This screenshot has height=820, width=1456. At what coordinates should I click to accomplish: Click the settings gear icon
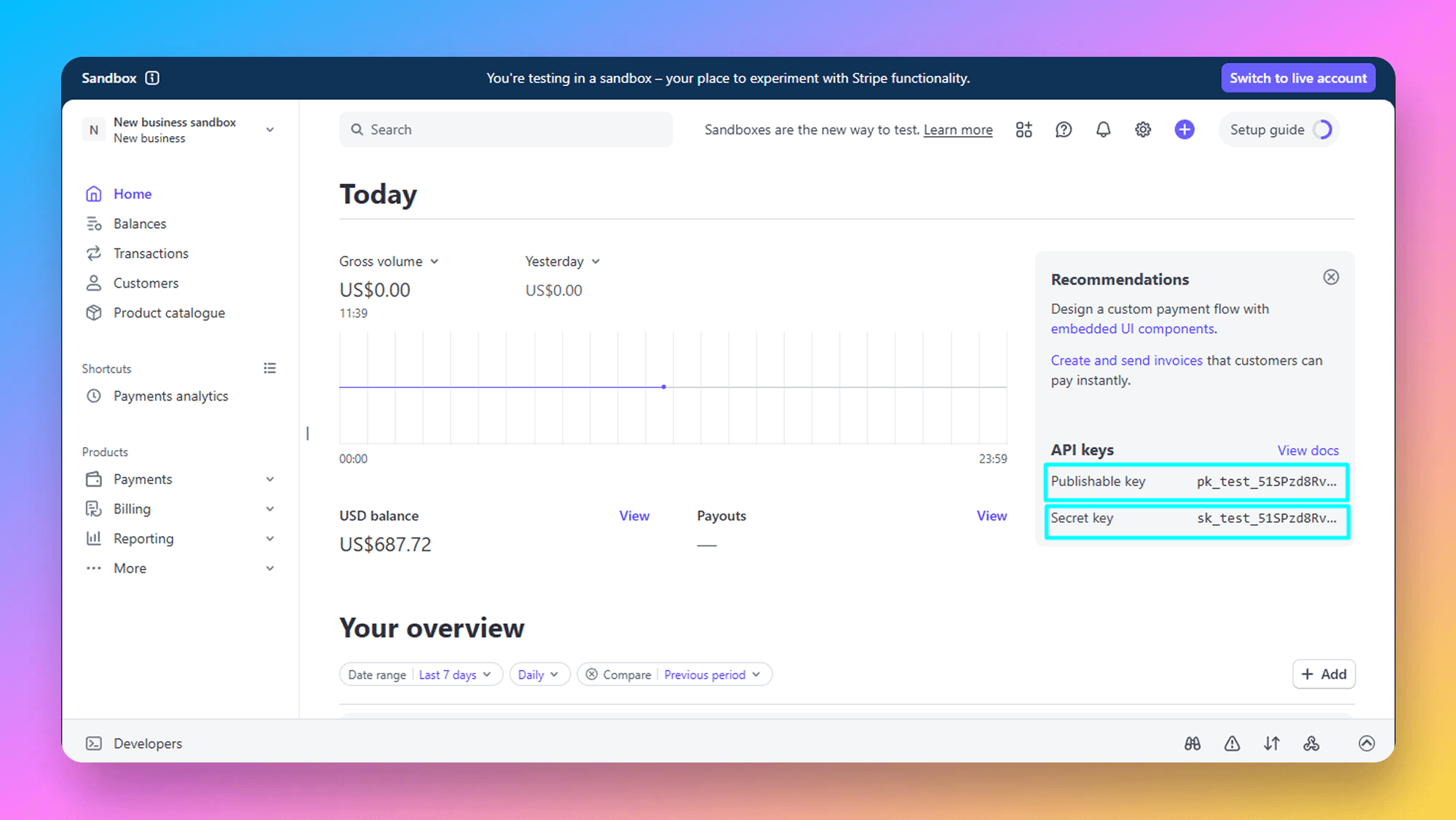(x=1143, y=130)
